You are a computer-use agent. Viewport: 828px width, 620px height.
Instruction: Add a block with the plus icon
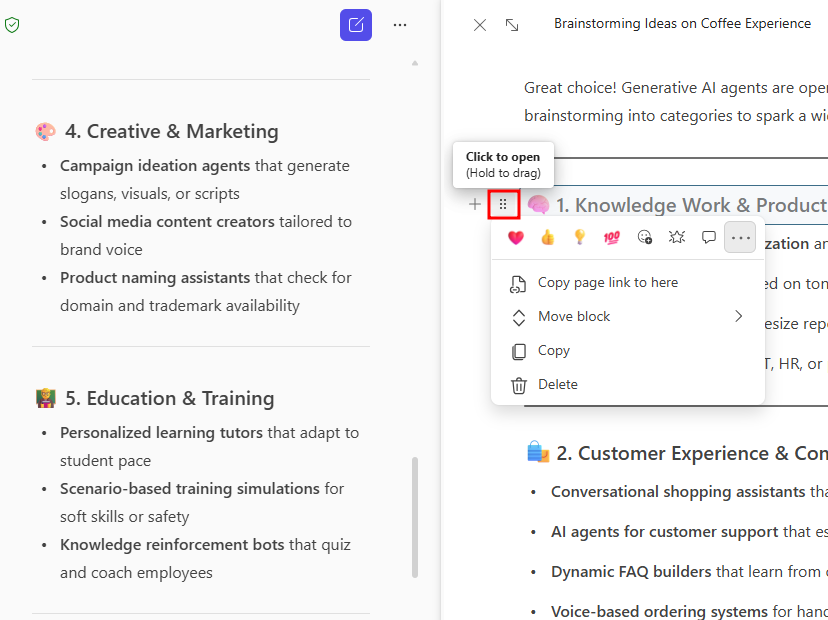(475, 205)
